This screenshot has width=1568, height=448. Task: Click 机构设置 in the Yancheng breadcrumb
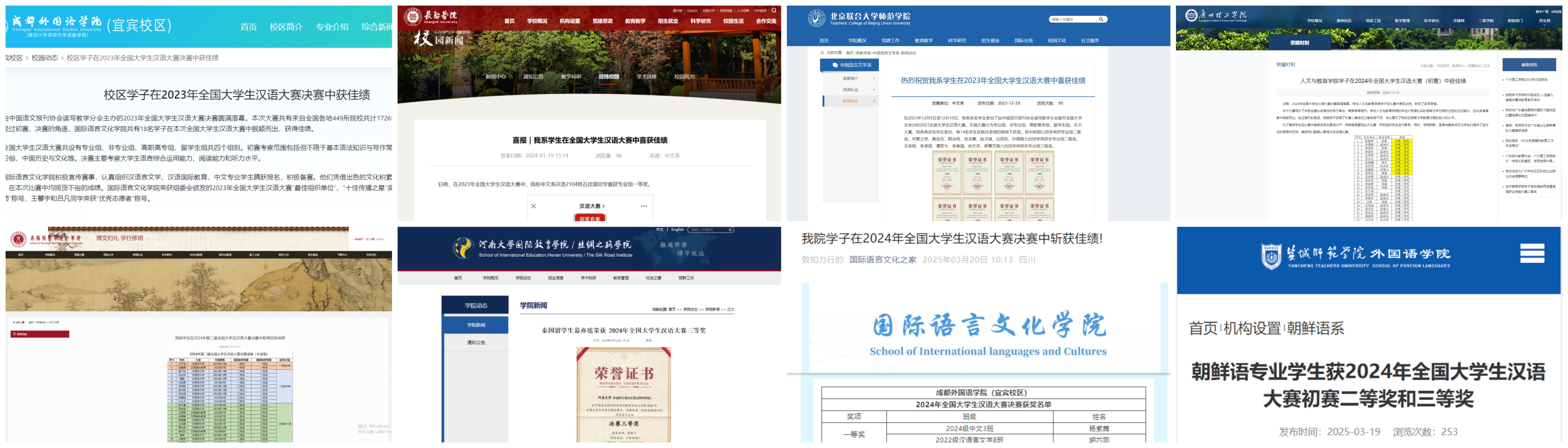tap(1252, 329)
